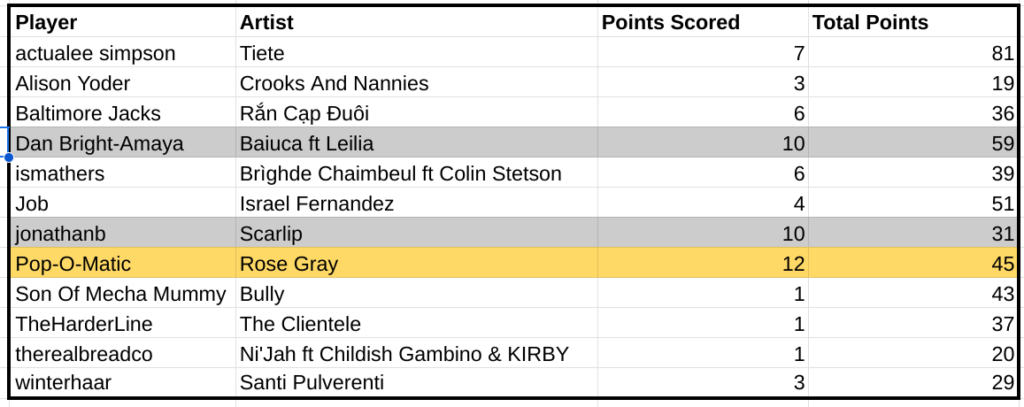
Task: Click the Santi Pulverenti cell
Action: click(x=312, y=384)
